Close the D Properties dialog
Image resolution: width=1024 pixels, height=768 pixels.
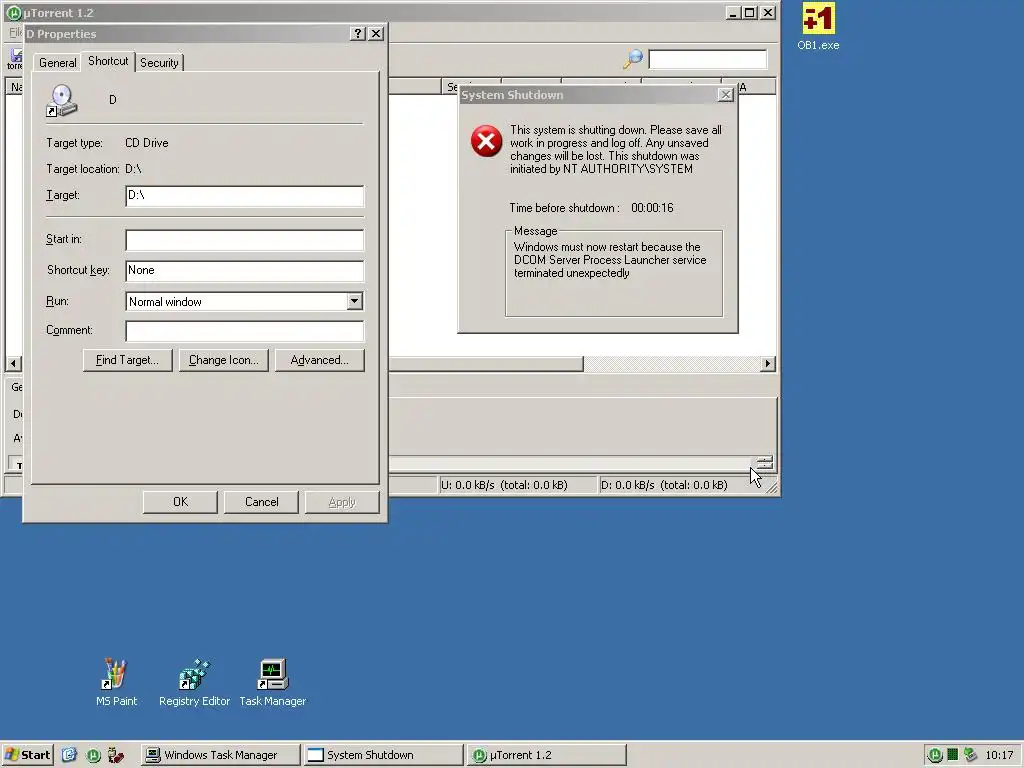coord(376,33)
